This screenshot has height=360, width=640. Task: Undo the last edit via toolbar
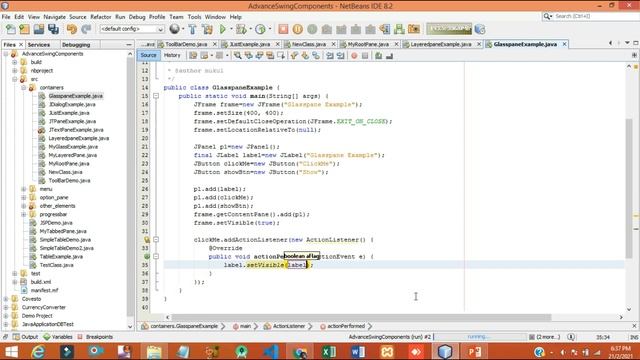point(72,29)
